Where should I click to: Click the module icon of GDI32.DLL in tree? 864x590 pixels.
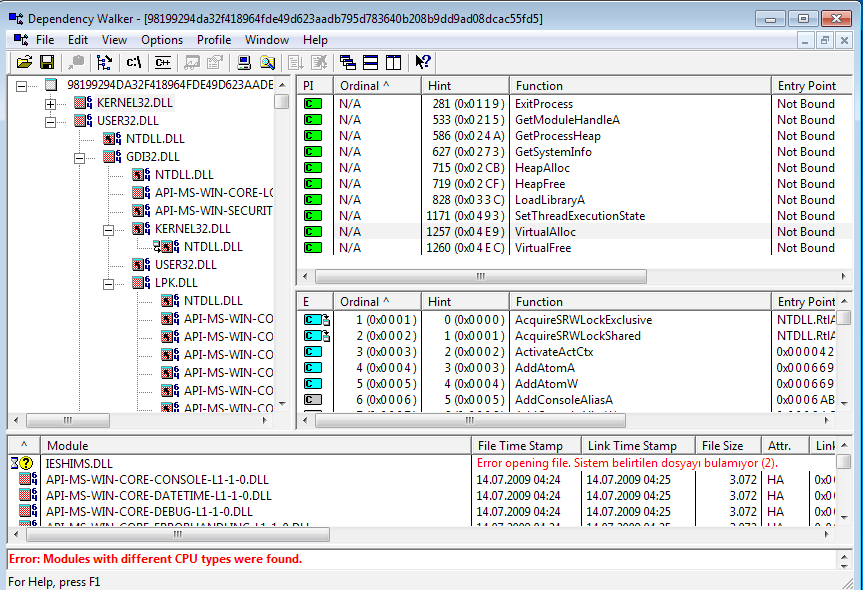(x=112, y=156)
